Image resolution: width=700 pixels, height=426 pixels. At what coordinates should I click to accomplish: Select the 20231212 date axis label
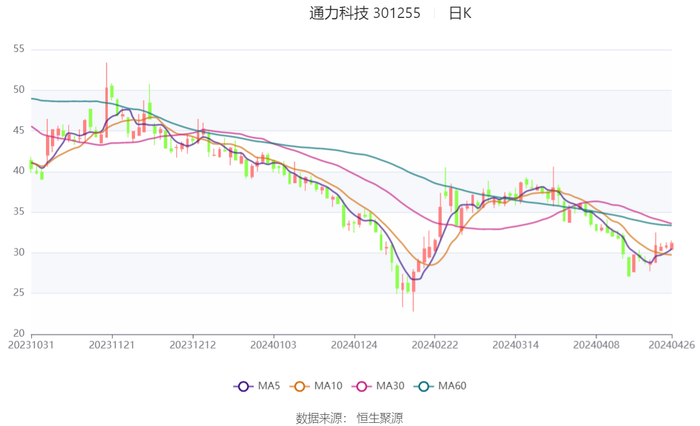click(x=192, y=344)
